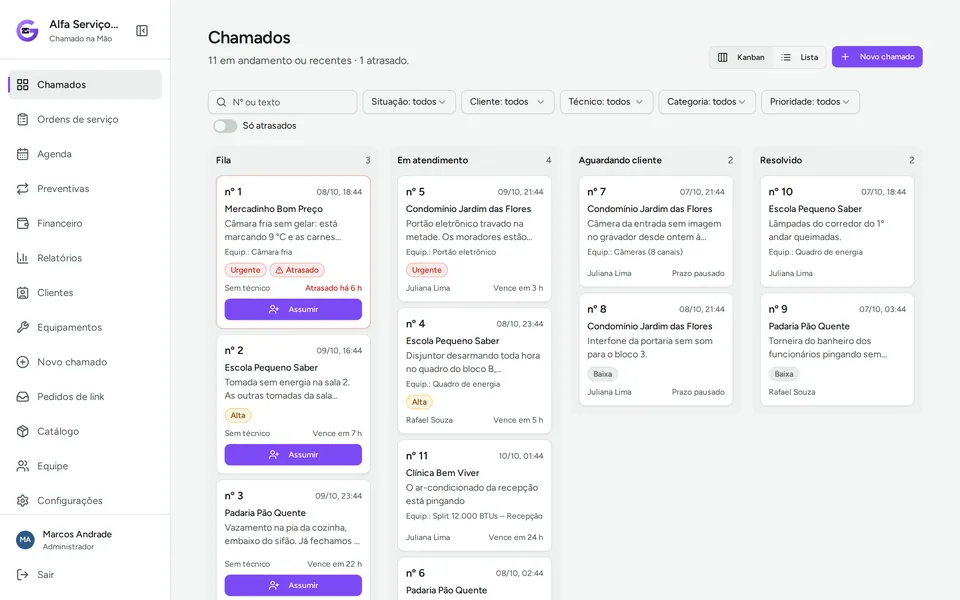Viewport: 960px width, 600px height.
Task: Click the Clientes contact icon
Action: [23, 293]
